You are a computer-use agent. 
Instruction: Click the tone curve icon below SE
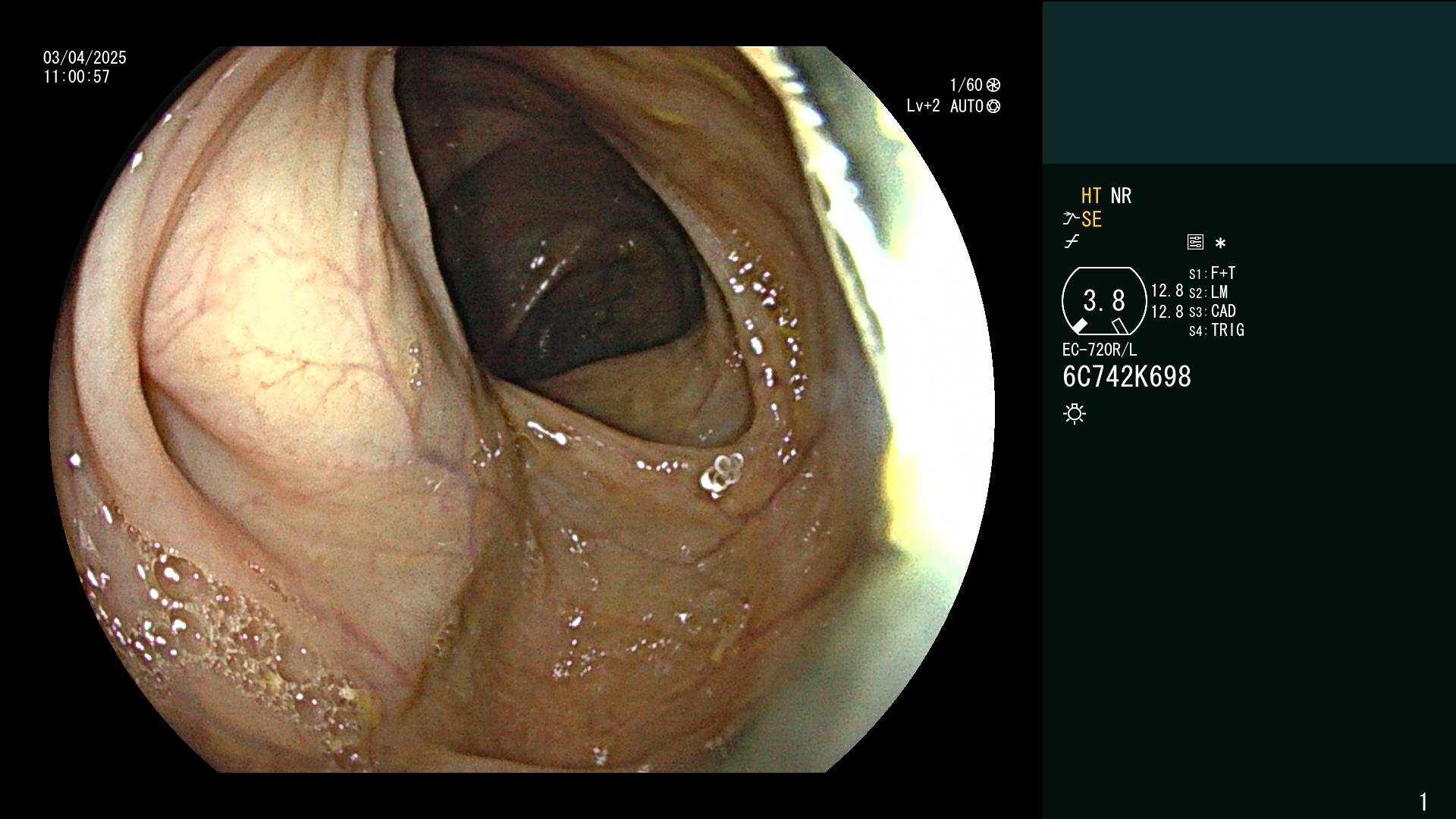(1072, 243)
